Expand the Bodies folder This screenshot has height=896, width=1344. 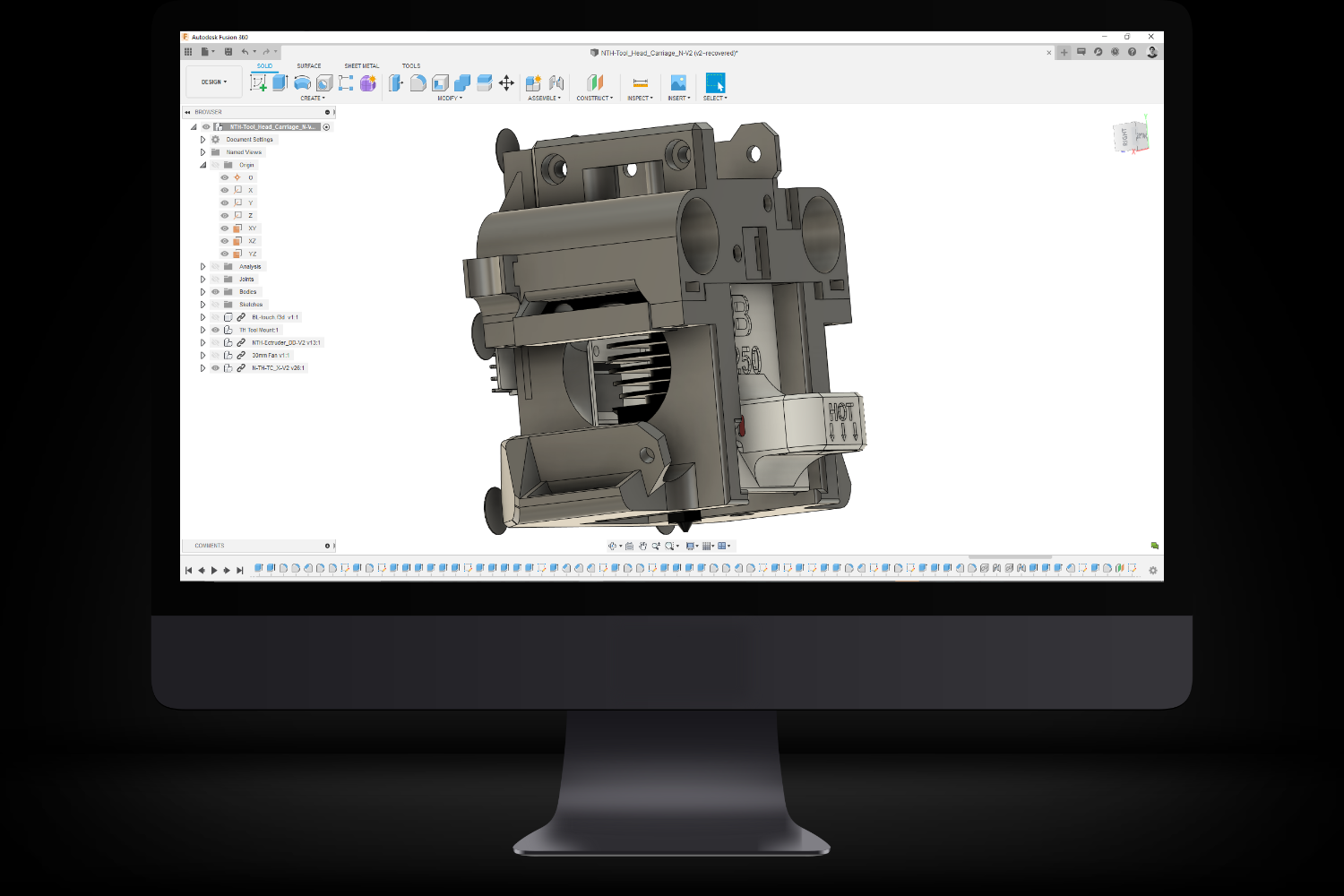coord(202,292)
